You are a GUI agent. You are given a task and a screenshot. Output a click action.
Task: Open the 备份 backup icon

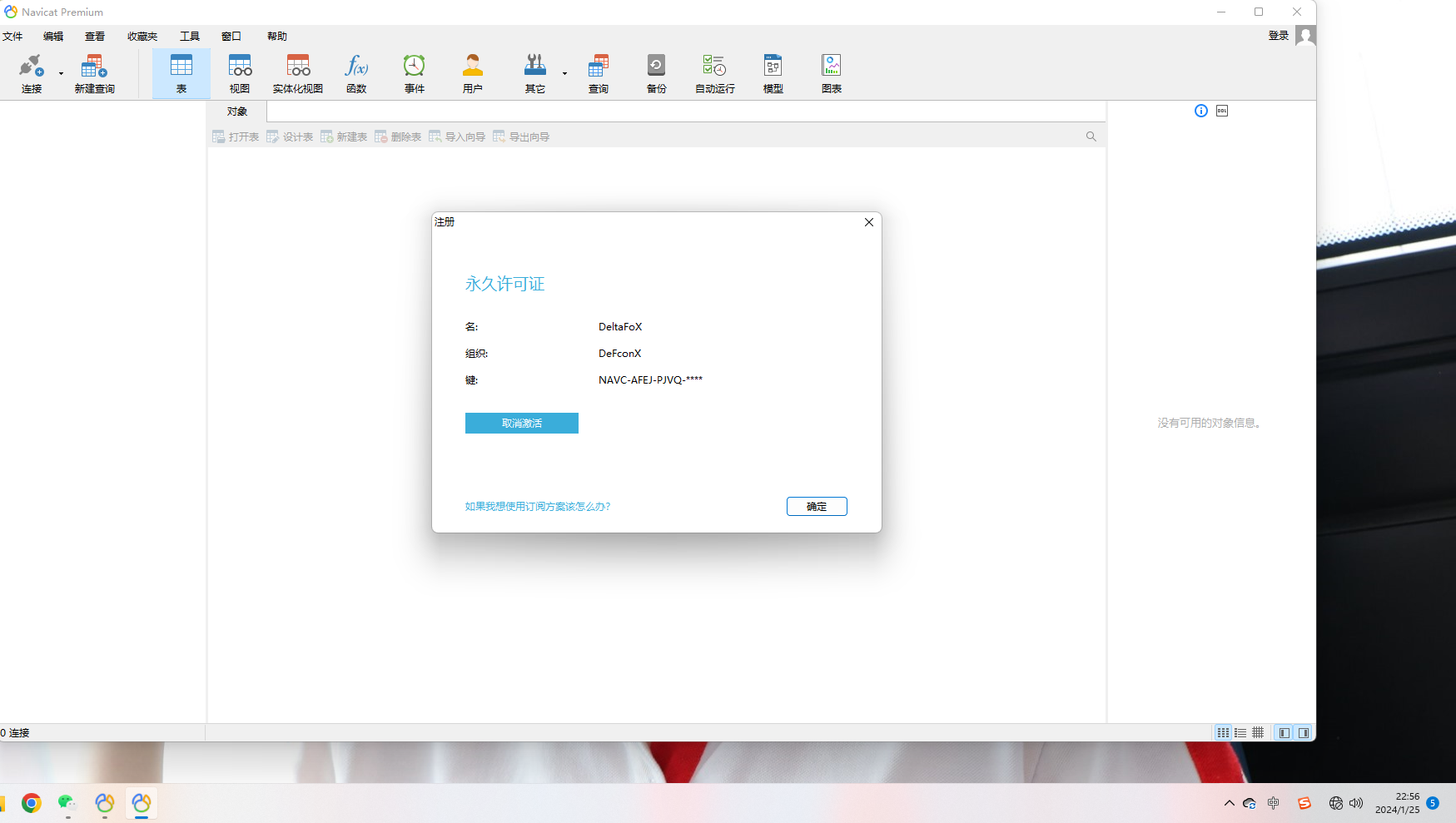pyautogui.click(x=657, y=73)
